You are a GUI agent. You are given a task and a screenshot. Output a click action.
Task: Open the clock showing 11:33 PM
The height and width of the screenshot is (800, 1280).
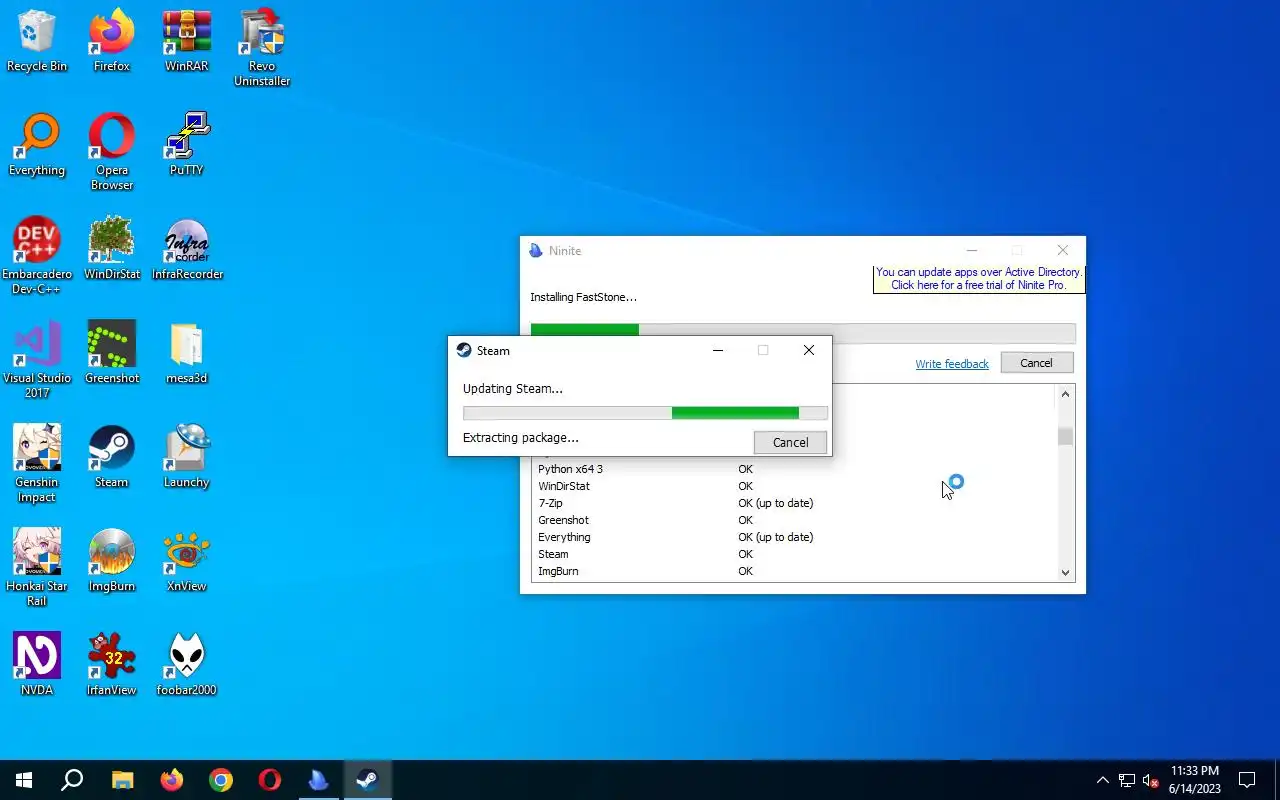tap(1194, 780)
